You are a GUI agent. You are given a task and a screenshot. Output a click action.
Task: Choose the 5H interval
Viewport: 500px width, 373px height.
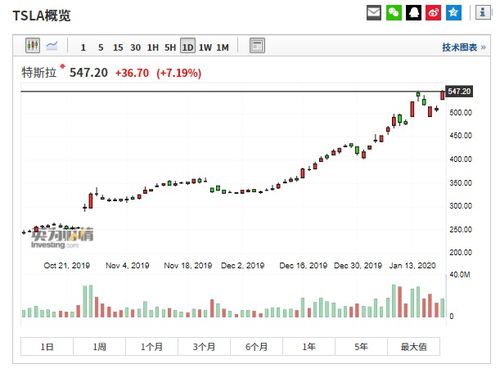[170, 48]
